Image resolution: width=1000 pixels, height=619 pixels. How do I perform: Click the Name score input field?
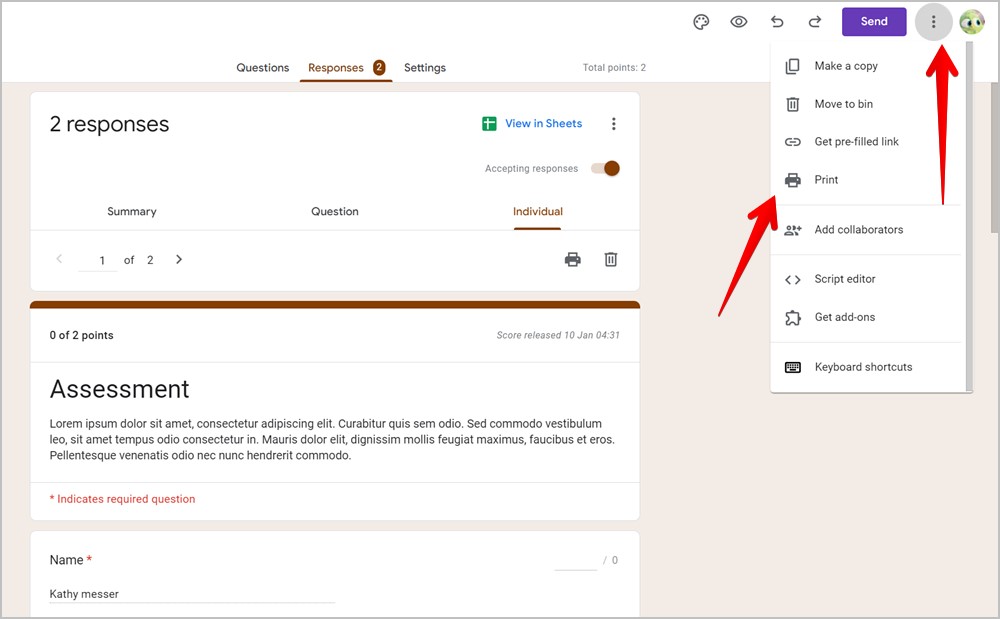[x=575, y=561]
